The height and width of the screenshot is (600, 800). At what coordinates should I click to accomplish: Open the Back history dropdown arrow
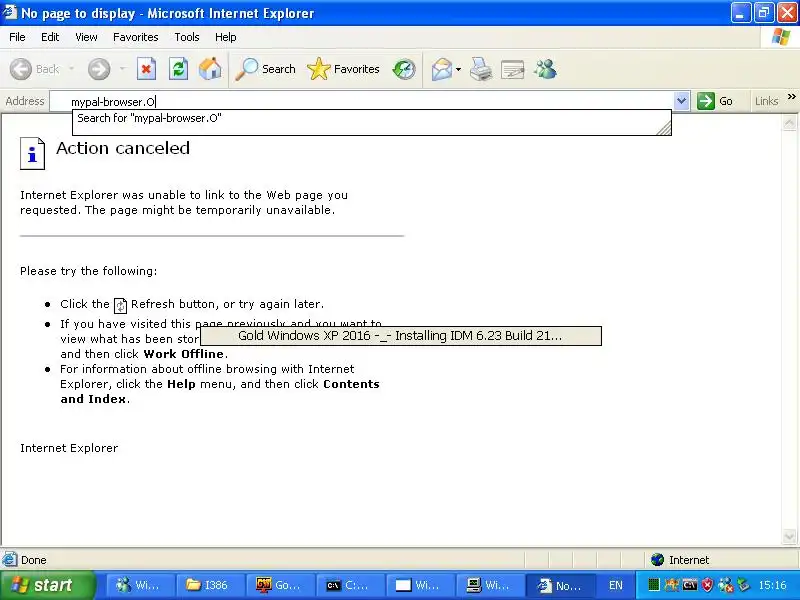coord(71,69)
